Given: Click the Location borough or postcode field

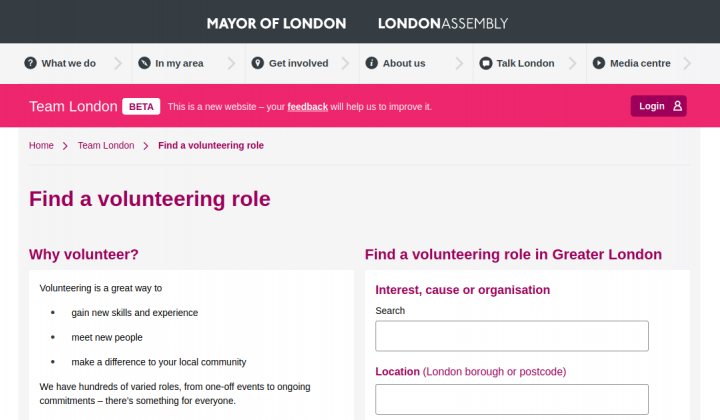Looking at the screenshot, I should tap(512, 399).
